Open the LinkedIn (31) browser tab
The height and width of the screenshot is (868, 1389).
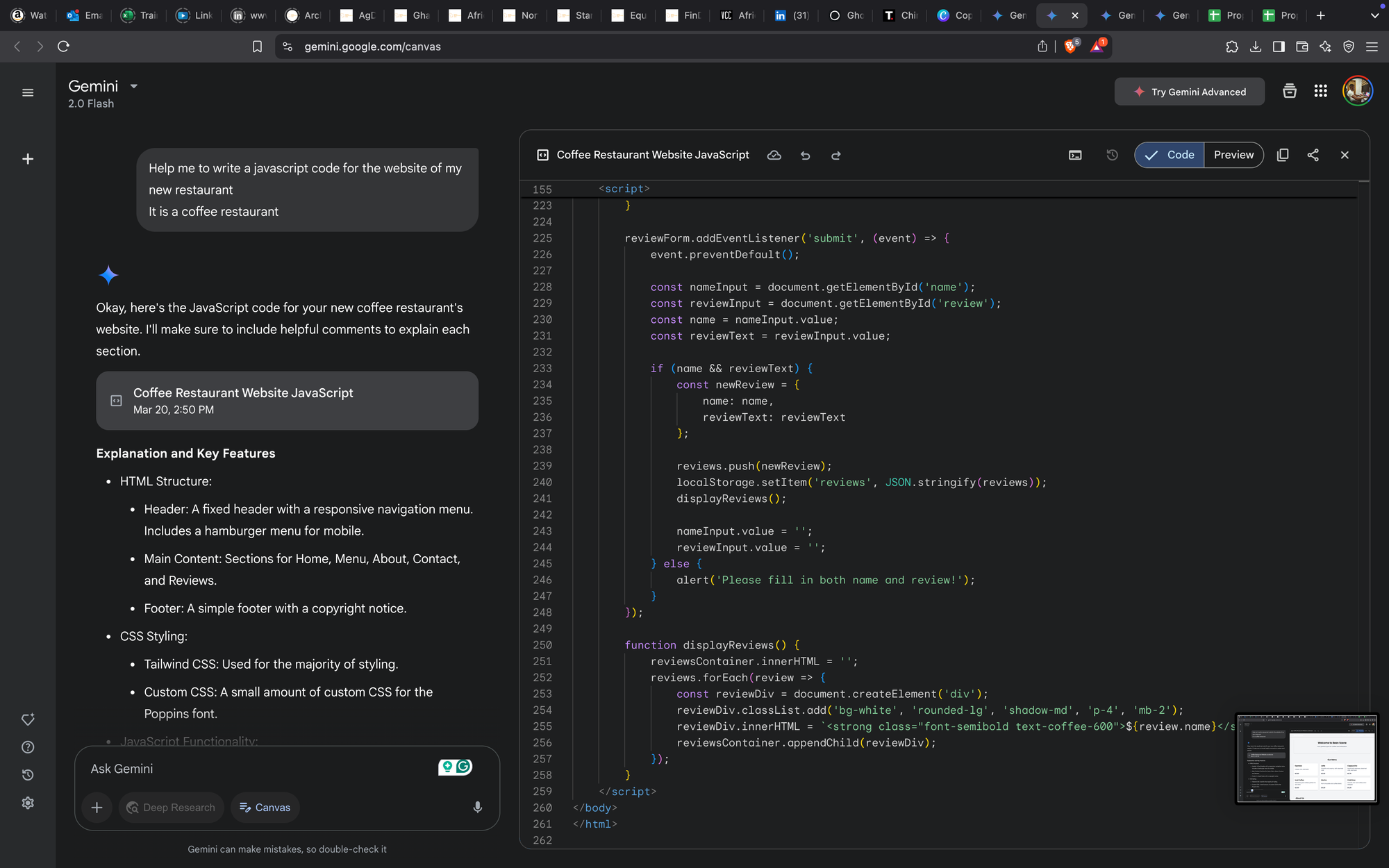tap(792, 15)
